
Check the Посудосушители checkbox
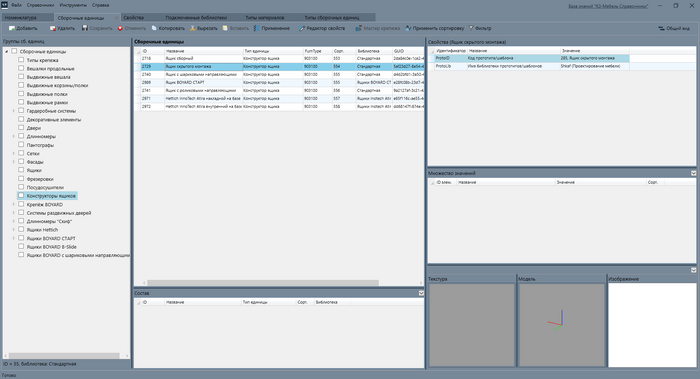click(x=21, y=187)
